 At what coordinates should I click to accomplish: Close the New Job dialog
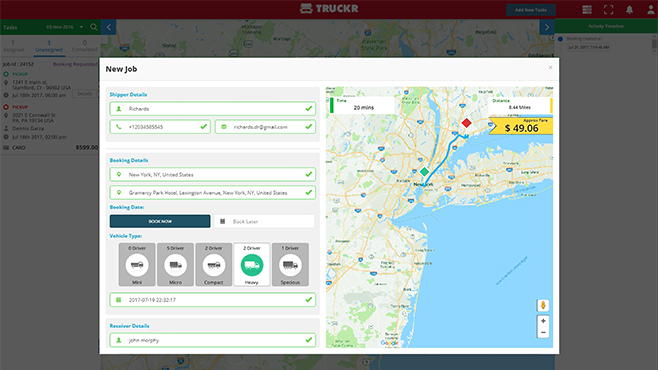(550, 67)
